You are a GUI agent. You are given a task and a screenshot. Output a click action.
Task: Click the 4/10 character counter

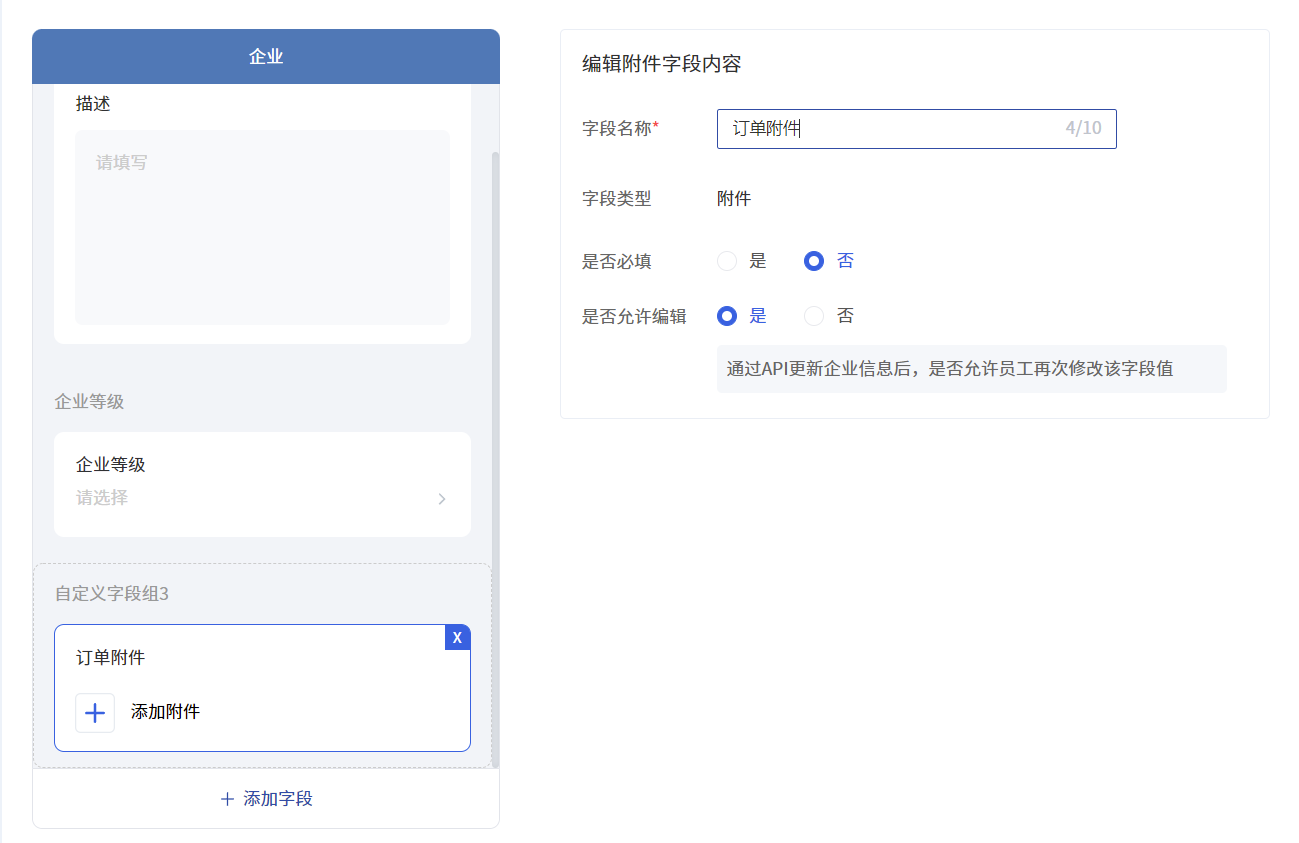tap(1083, 128)
